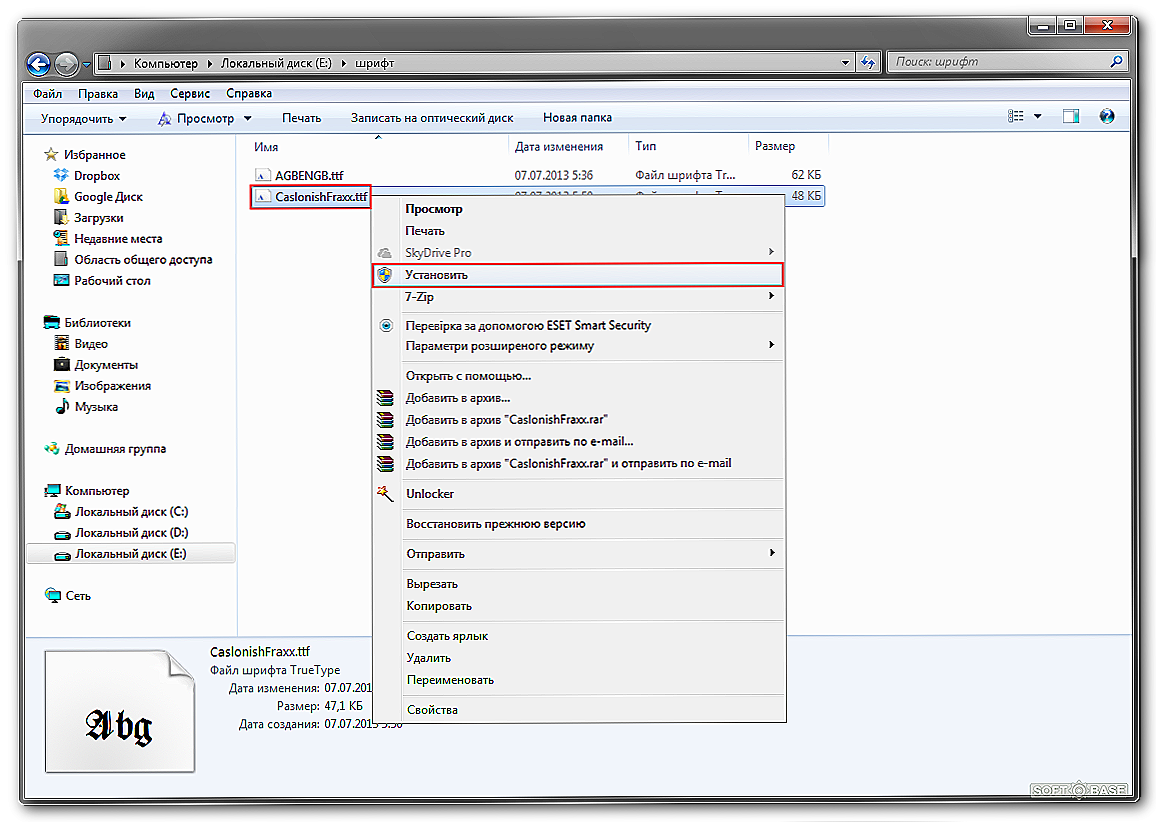
Task: Open the Правка menu
Action: pos(97,94)
